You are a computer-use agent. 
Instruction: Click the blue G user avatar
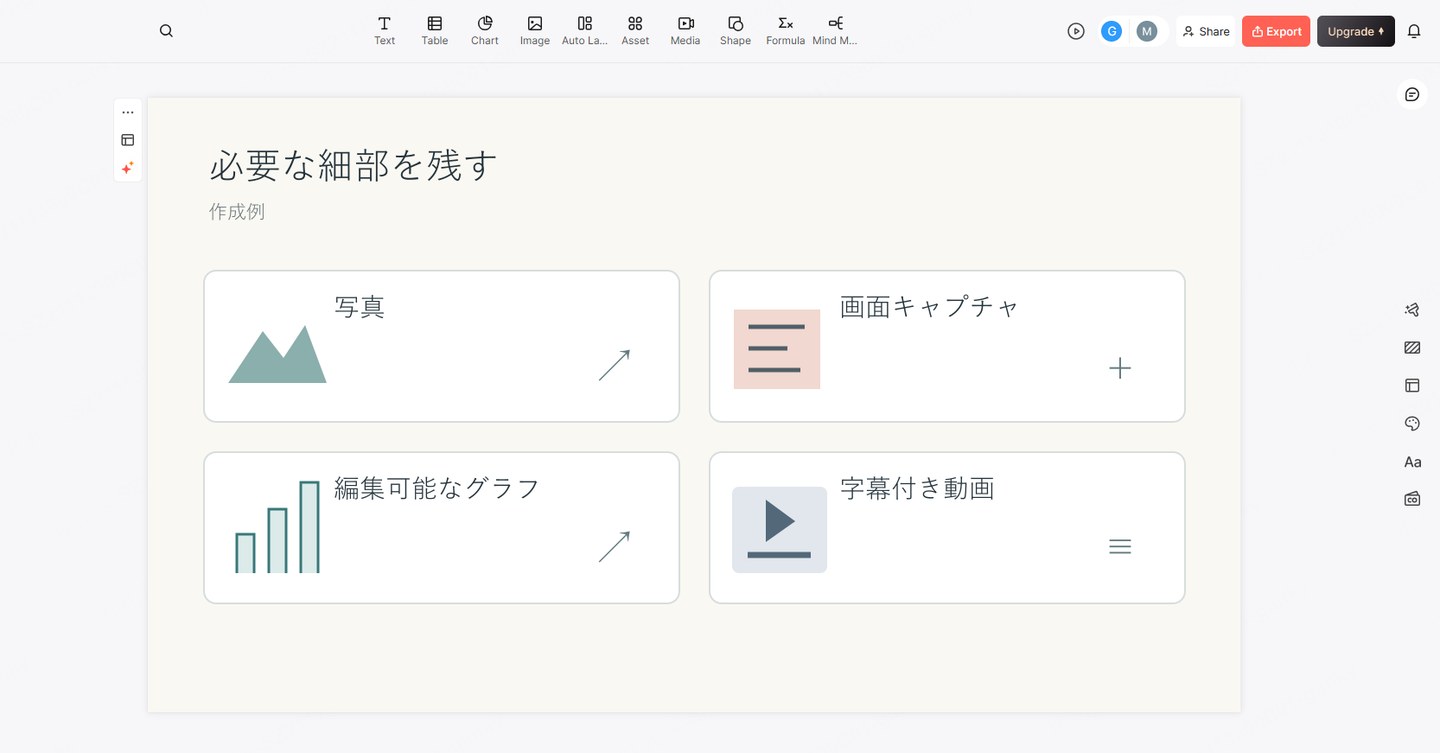(x=1111, y=31)
